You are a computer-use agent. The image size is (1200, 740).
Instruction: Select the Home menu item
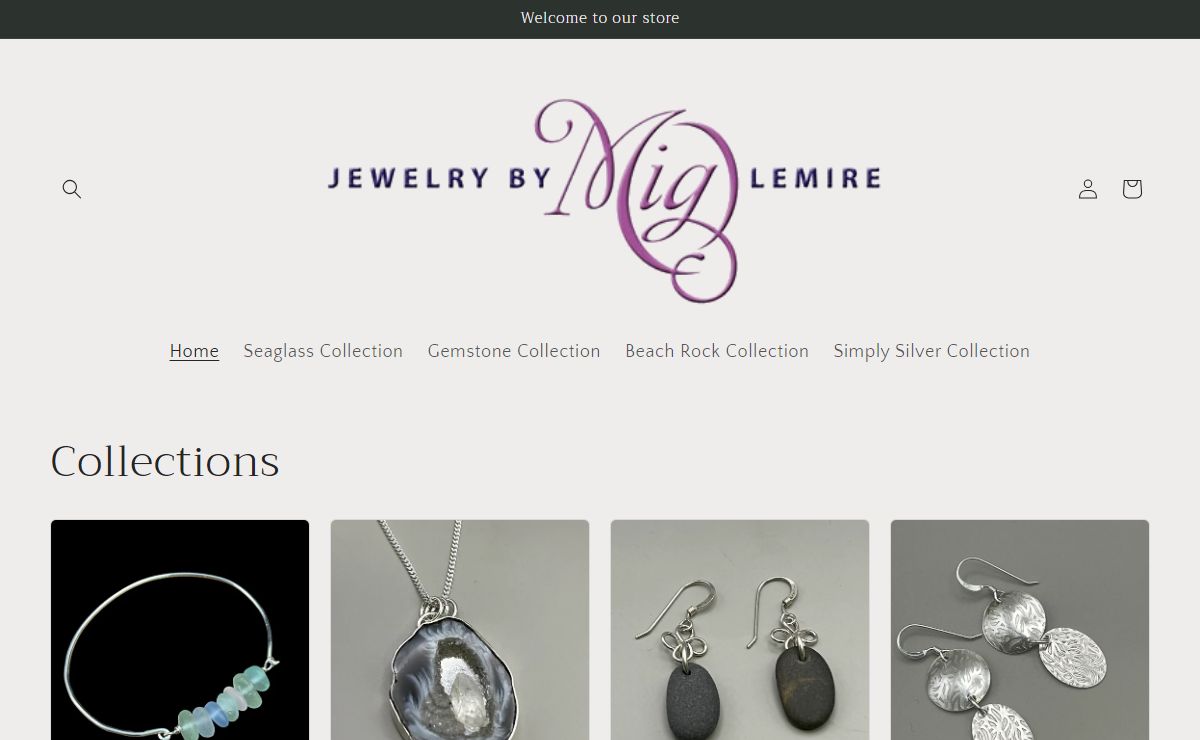[x=194, y=351]
